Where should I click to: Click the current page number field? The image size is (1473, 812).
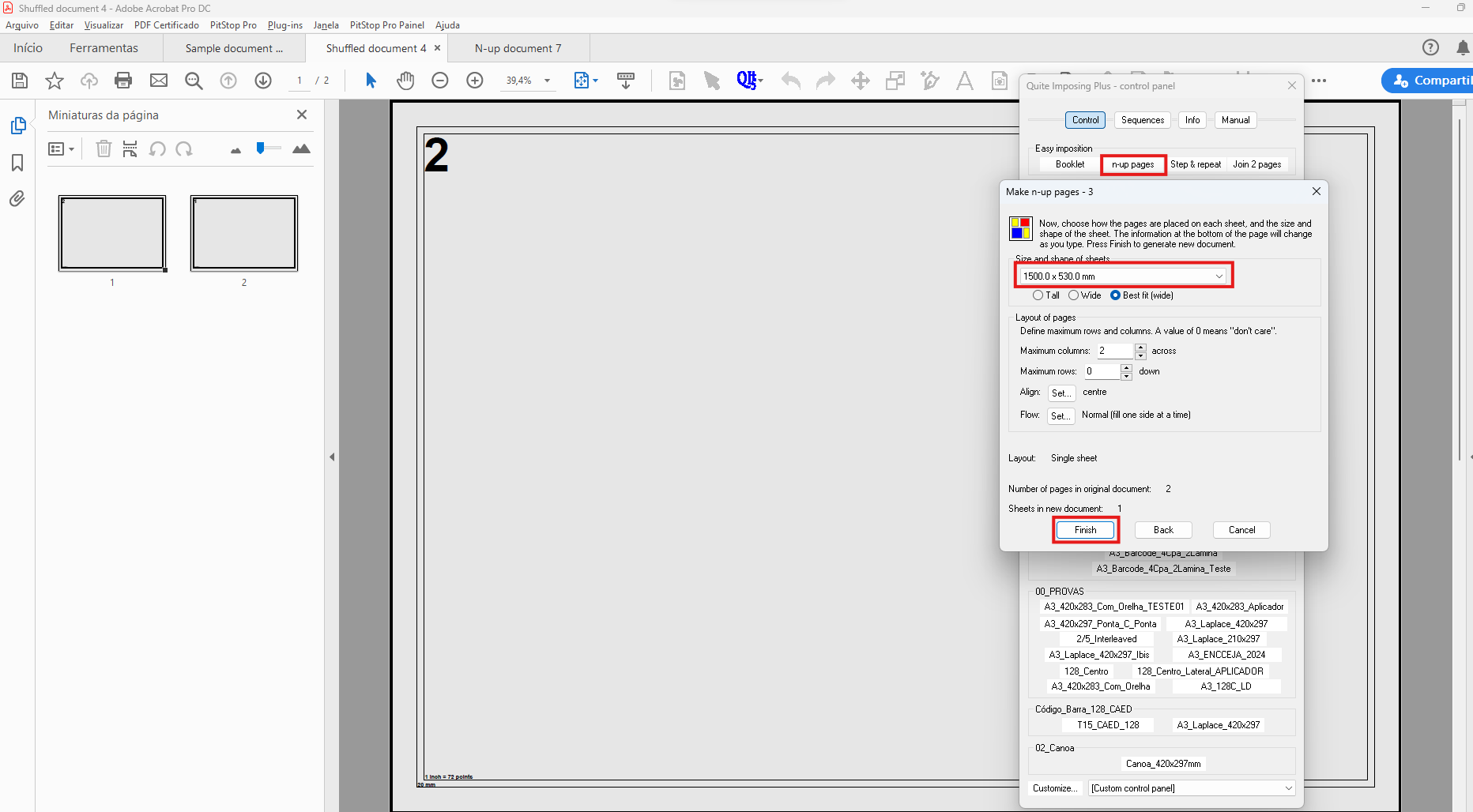[x=299, y=81]
